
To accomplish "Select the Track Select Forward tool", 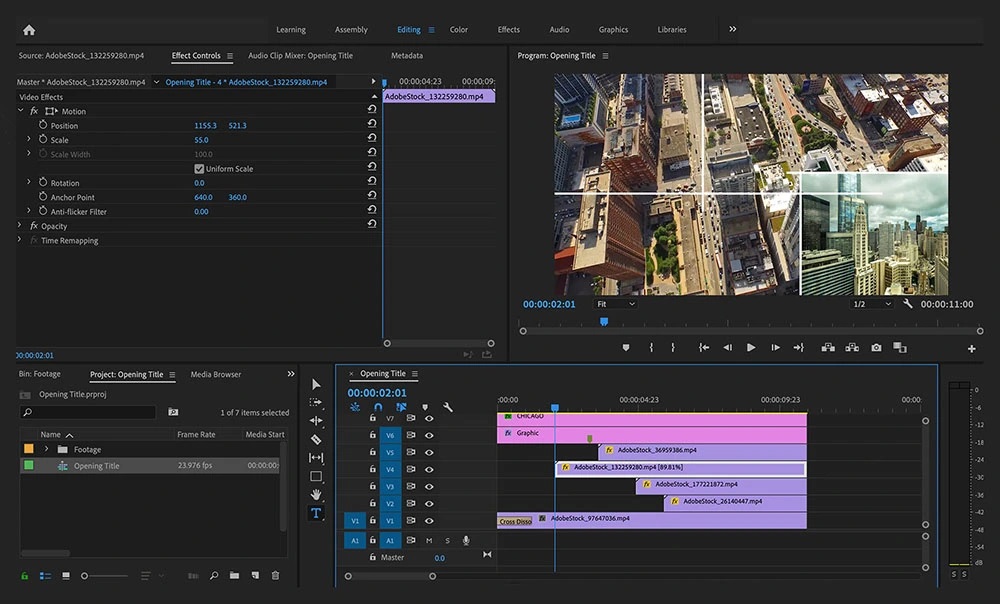I will click(317, 404).
